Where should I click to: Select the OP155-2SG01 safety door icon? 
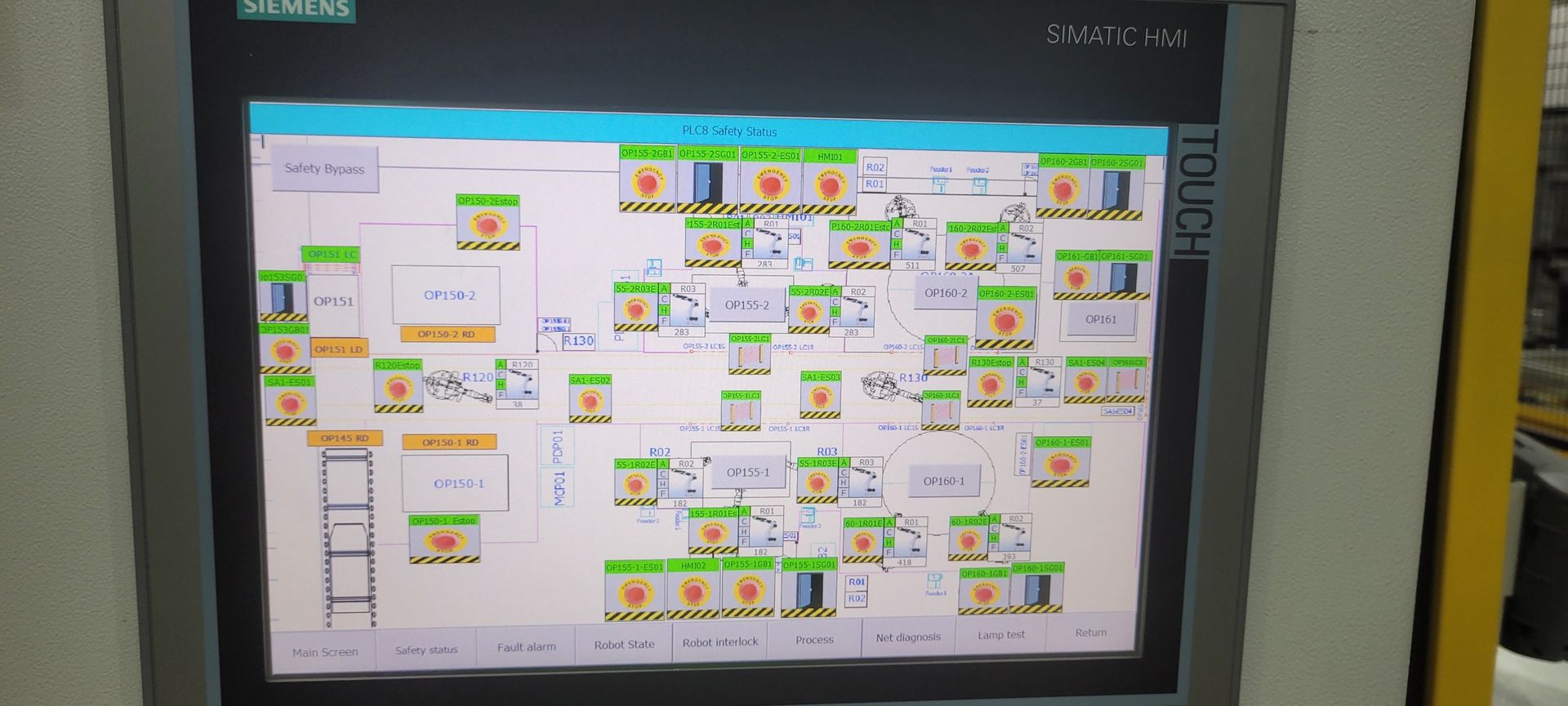click(707, 186)
